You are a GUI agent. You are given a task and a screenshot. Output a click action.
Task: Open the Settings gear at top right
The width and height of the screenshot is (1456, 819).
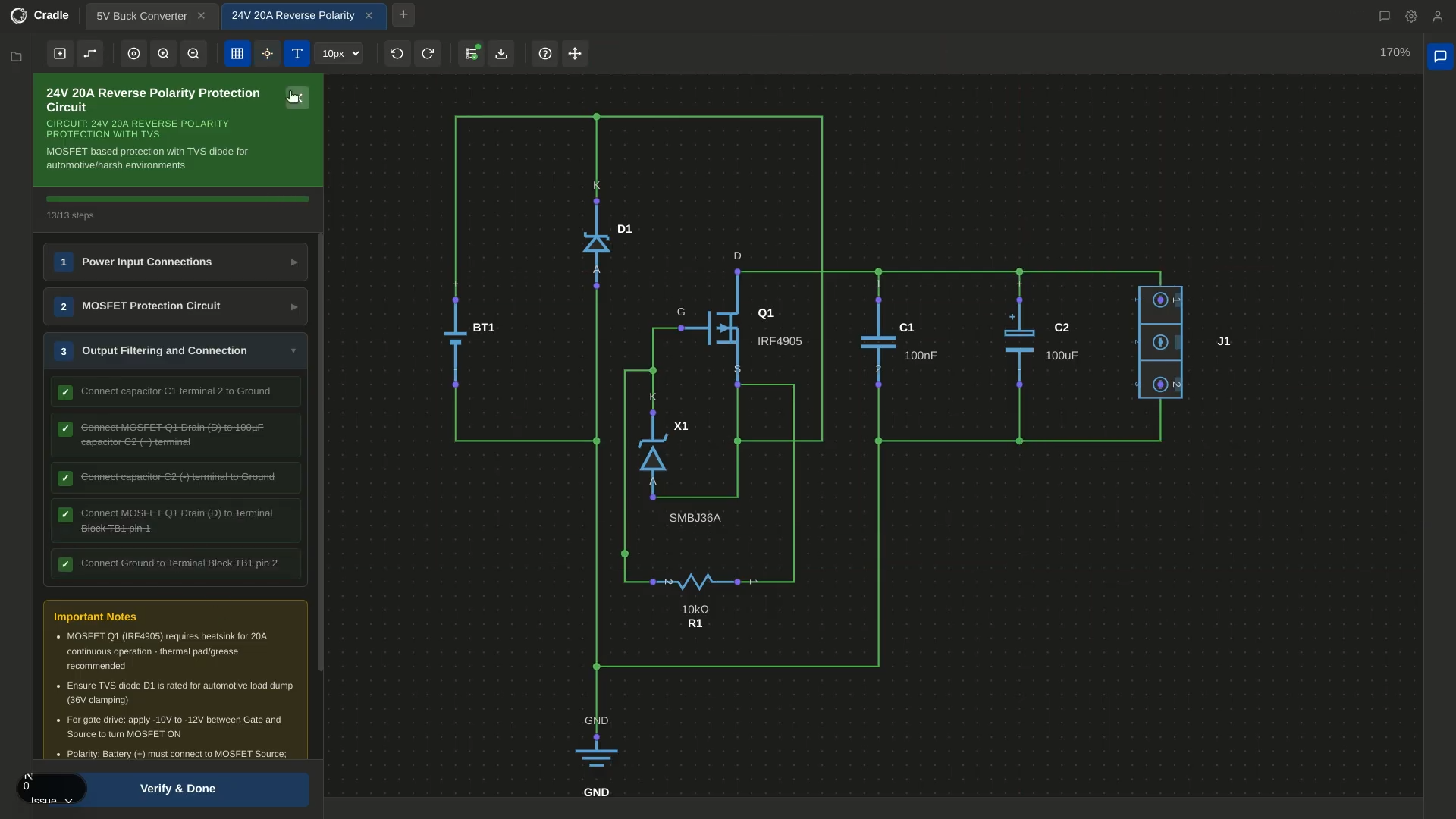pos(1411,16)
